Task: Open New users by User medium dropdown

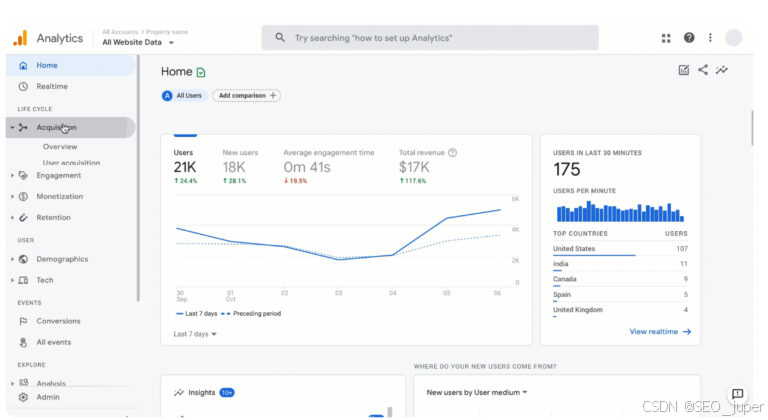Action: (x=477, y=393)
